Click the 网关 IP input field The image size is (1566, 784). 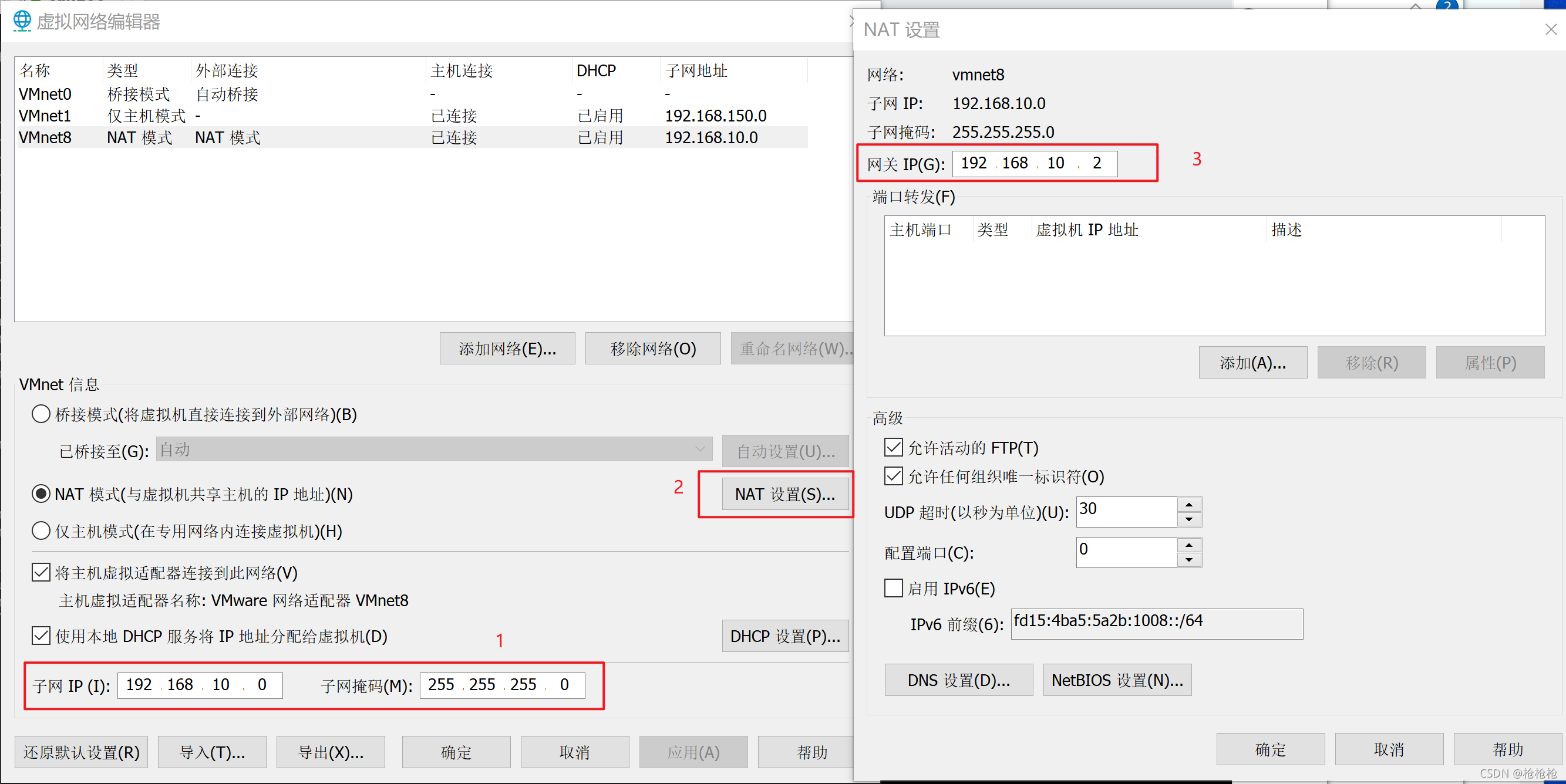coord(1035,164)
